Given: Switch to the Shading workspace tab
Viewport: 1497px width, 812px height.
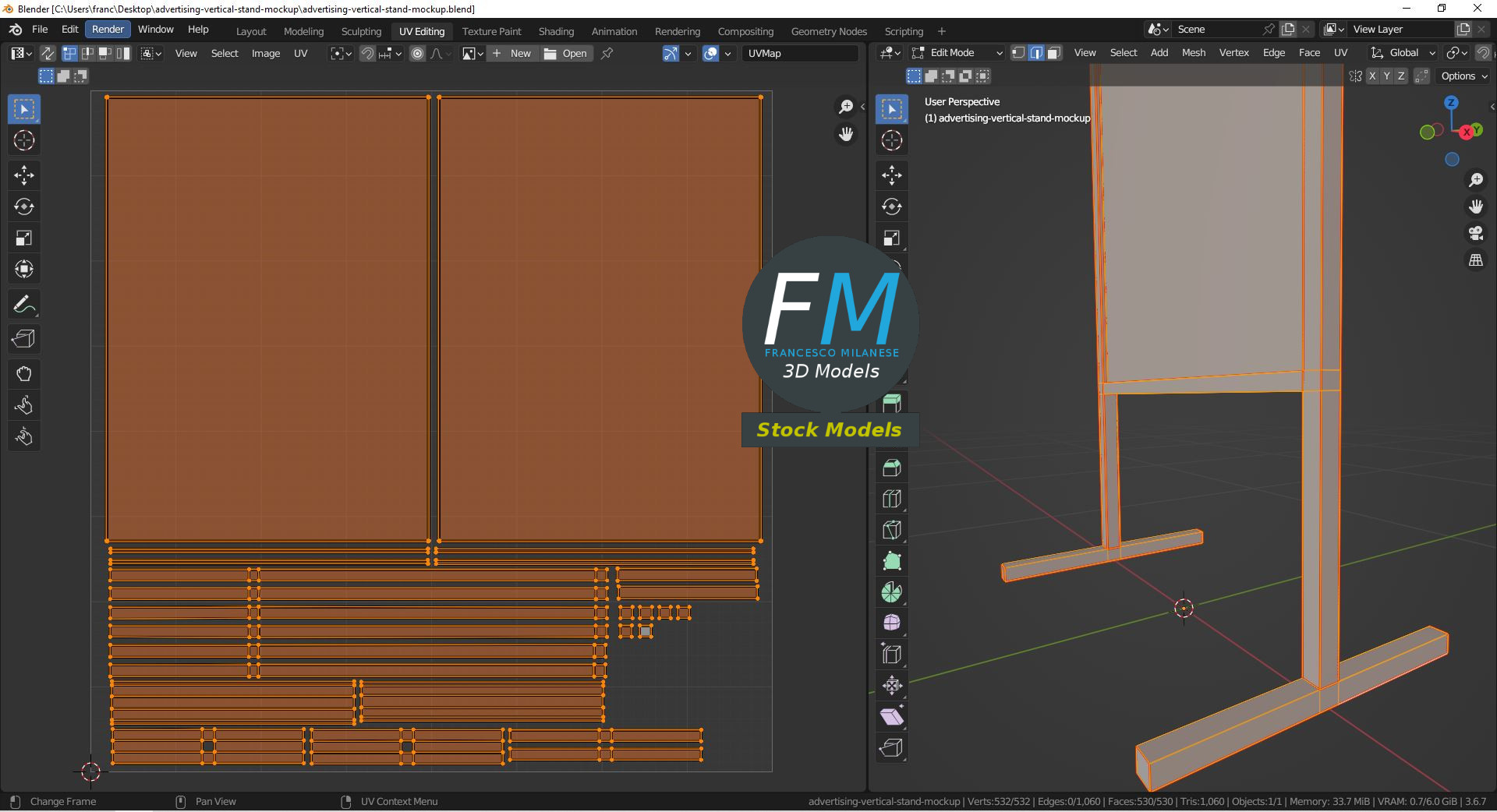Looking at the screenshot, I should point(556,31).
